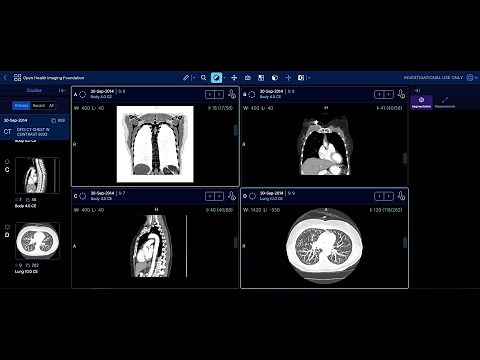The image size is (480, 360).
Task: Select the highlighted Window Level tool
Action: [x=216, y=78]
